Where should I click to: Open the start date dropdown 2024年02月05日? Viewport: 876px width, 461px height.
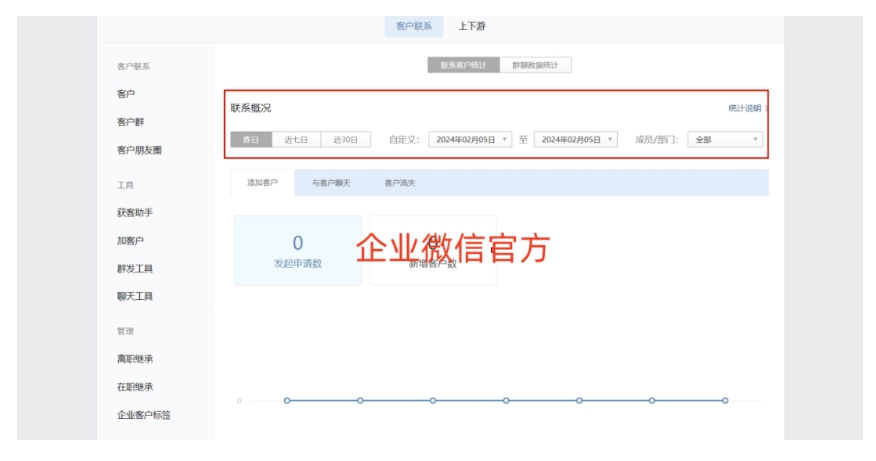(x=470, y=140)
